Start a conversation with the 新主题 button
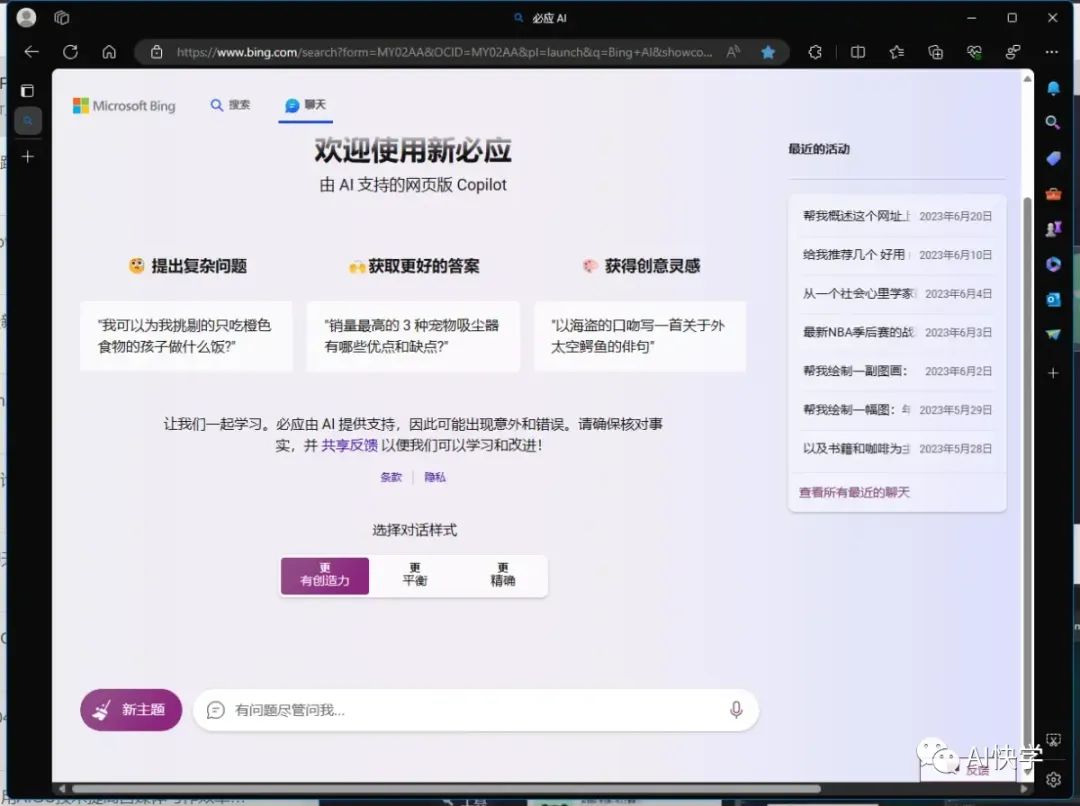The width and height of the screenshot is (1080, 806). pyautogui.click(x=131, y=709)
